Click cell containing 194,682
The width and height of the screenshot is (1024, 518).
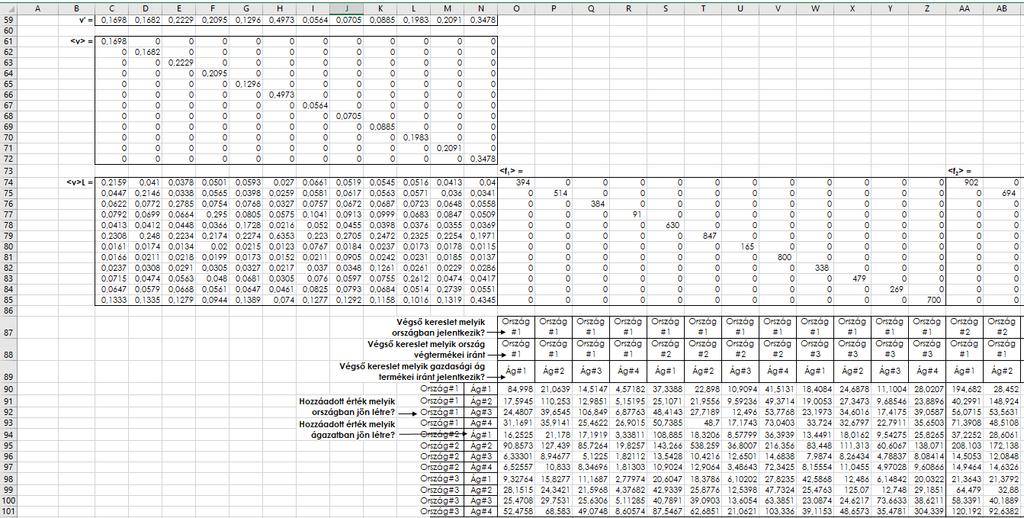point(964,389)
